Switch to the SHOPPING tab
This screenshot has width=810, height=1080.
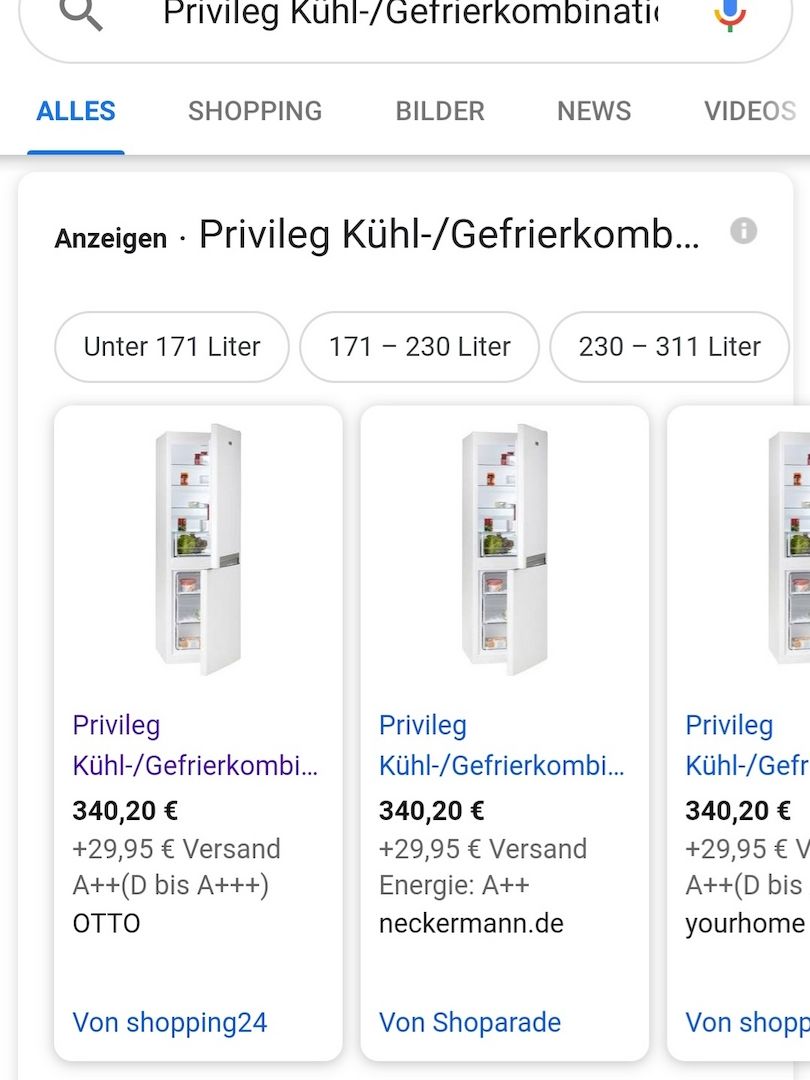click(x=254, y=111)
